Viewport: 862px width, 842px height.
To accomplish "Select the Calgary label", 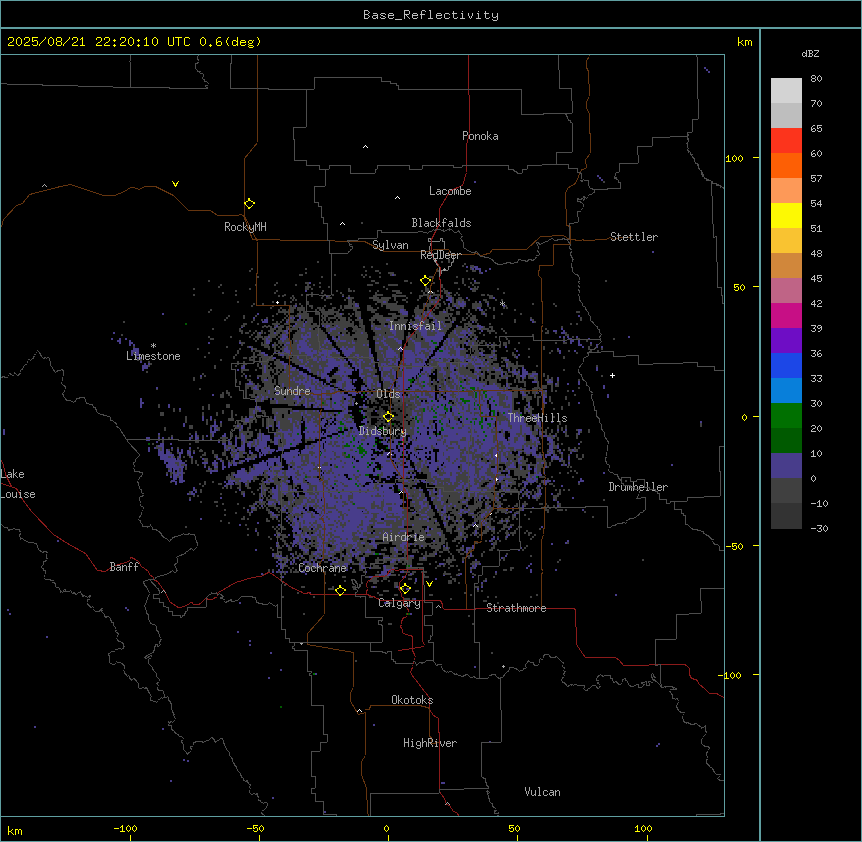I will coord(400,603).
